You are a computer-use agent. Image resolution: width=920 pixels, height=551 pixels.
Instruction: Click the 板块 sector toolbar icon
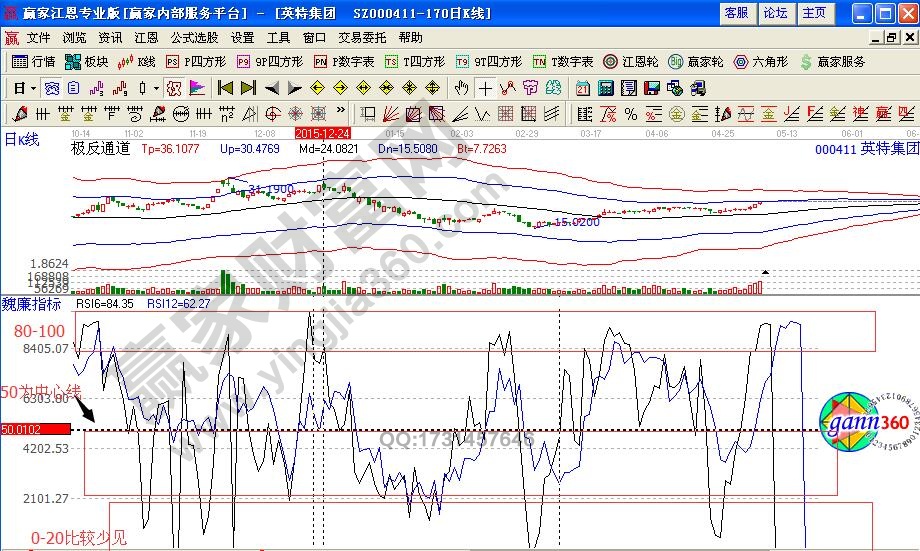coord(87,62)
